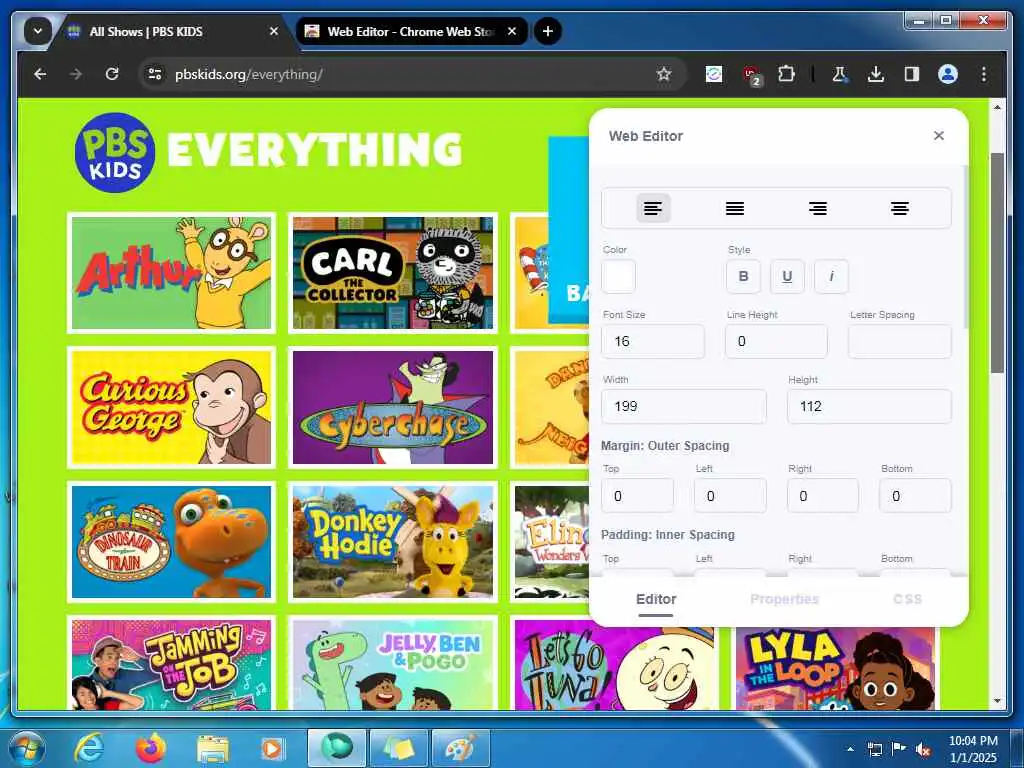Open the Web Editor extension icon

point(714,74)
